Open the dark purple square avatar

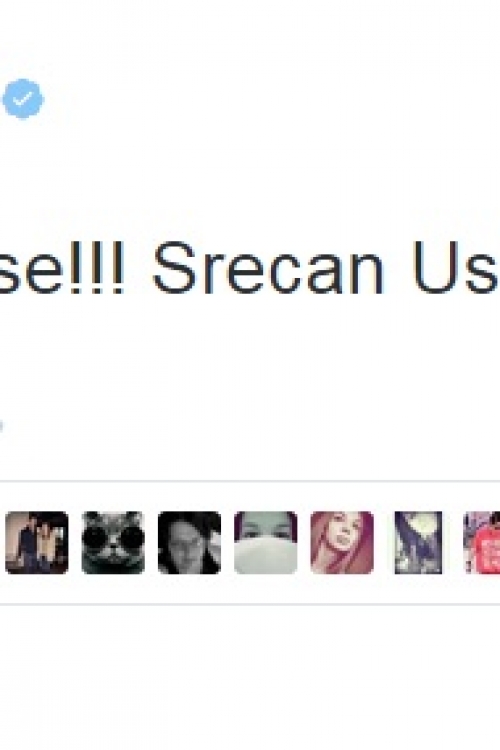point(418,542)
